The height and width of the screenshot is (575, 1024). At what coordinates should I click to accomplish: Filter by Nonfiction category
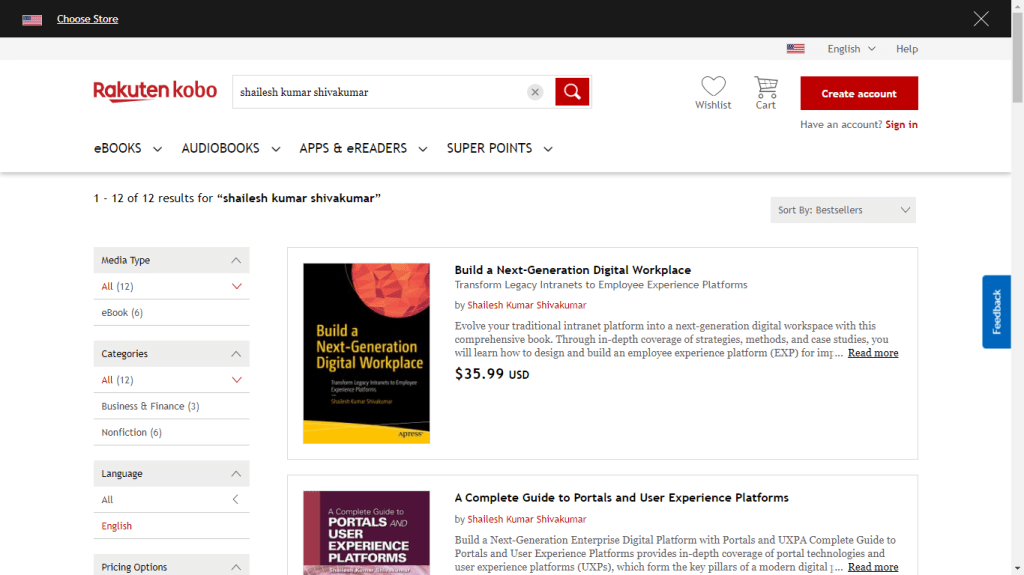(x=131, y=432)
